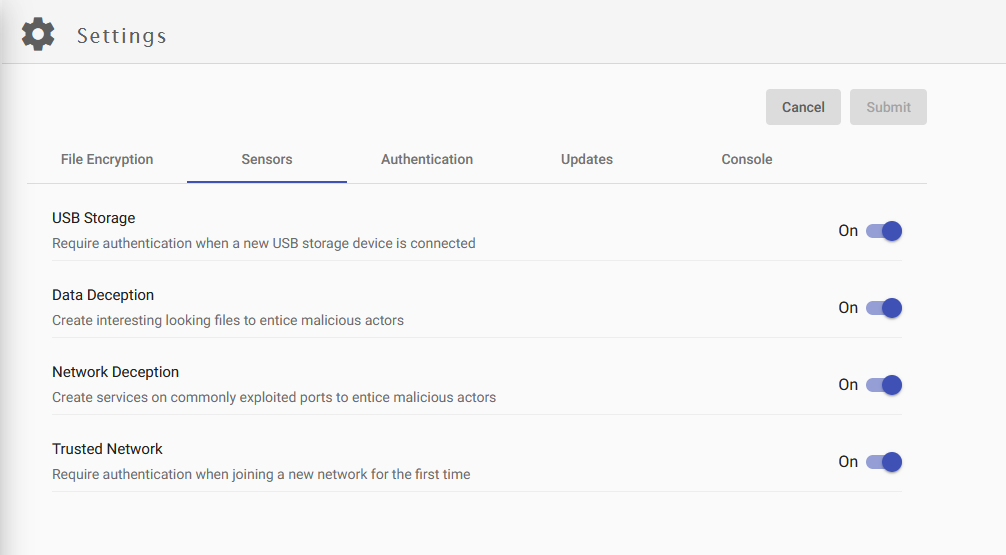Click the Network Deception setting label
This screenshot has width=1006, height=555.
[115, 372]
